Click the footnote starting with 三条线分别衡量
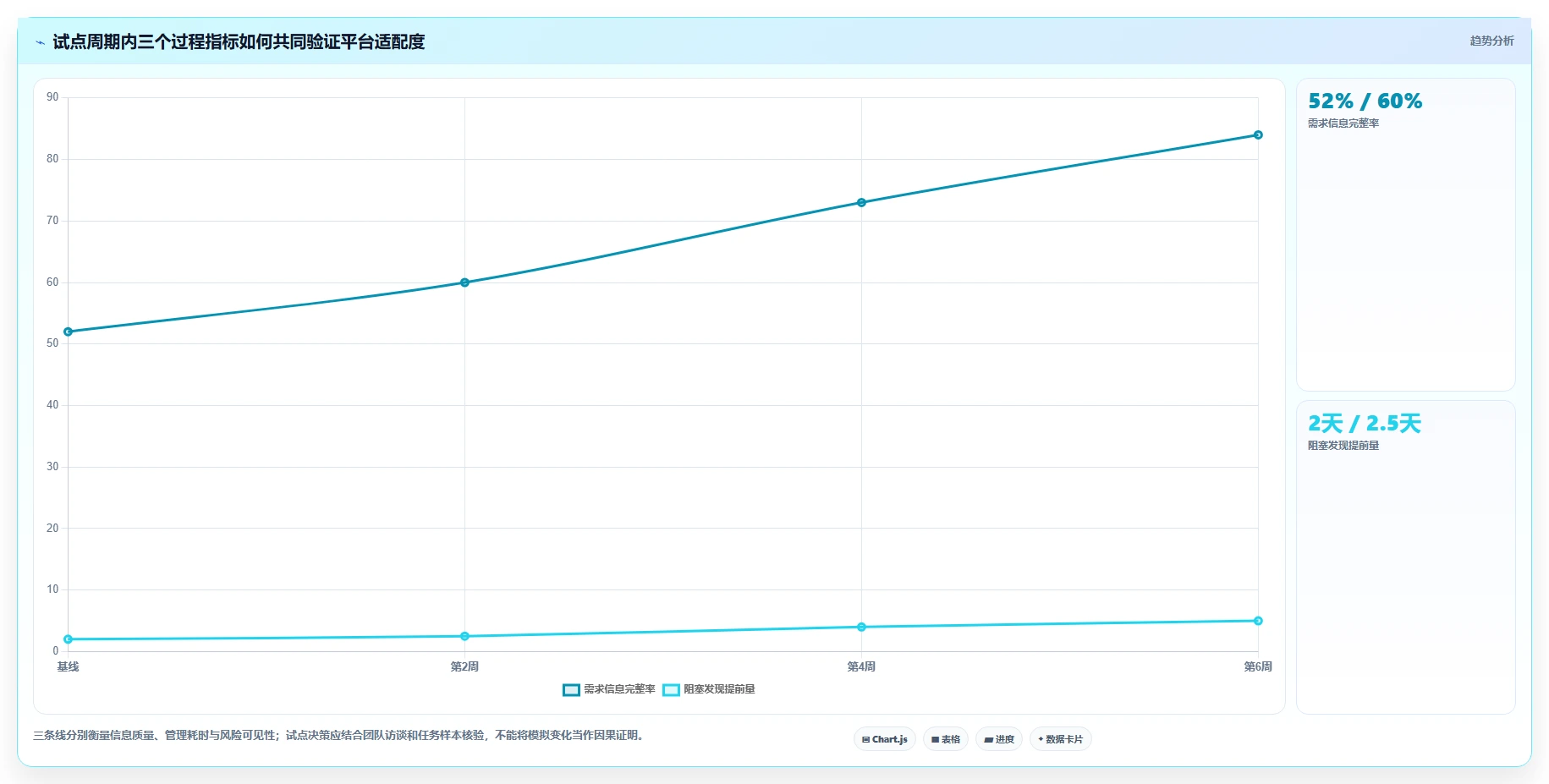Screen dimensions: 1549x784 click(x=340, y=736)
